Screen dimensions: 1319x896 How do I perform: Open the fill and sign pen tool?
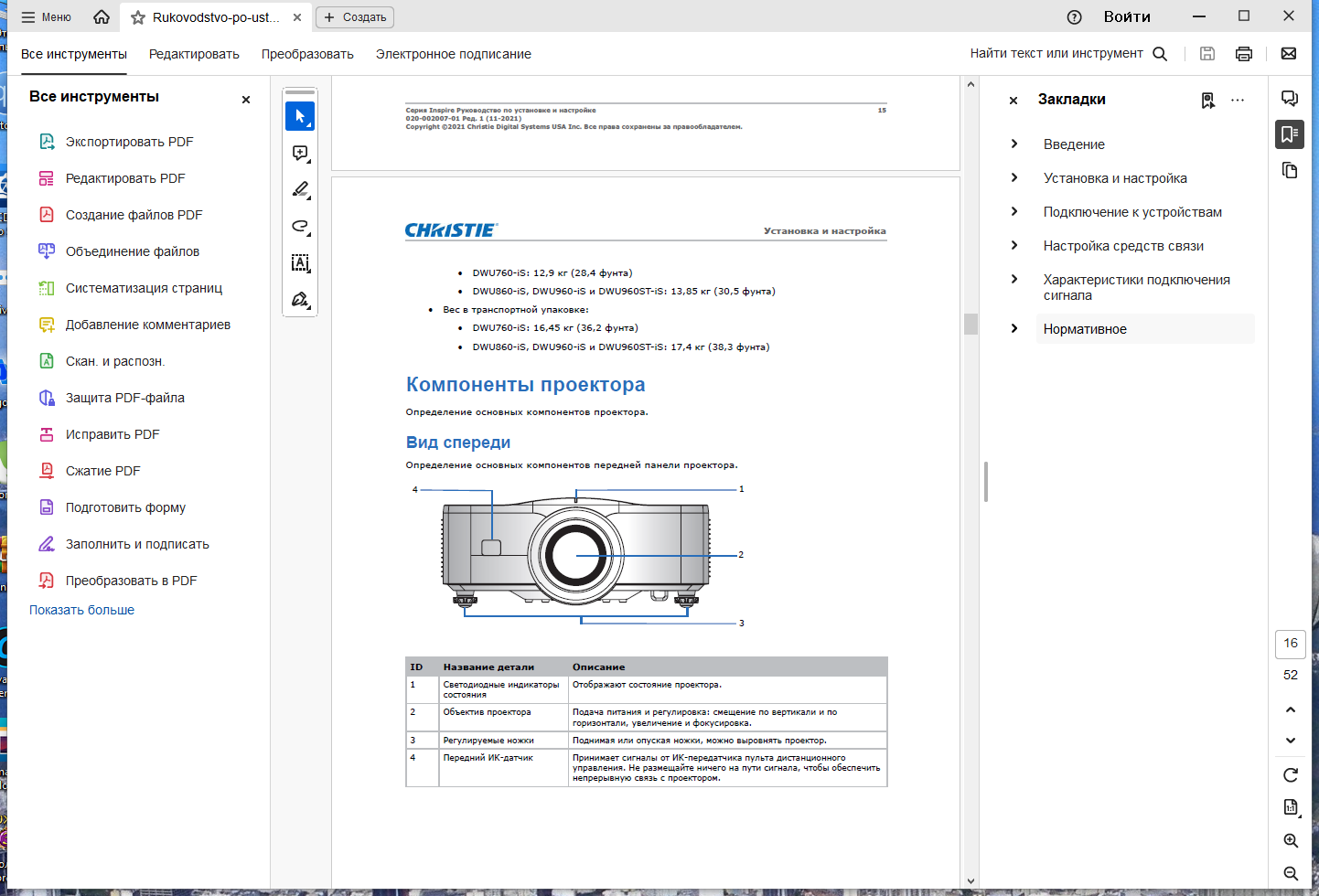click(300, 299)
